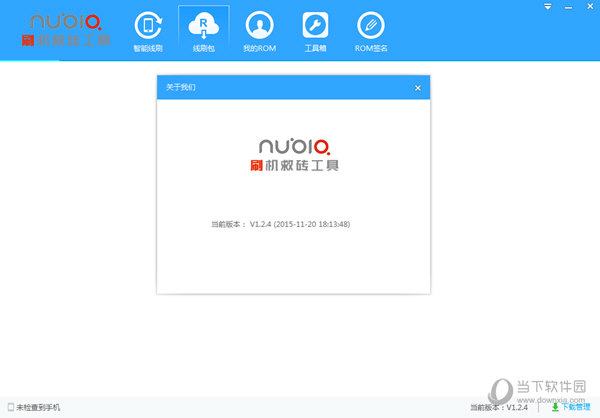This screenshot has width=600, height=418.
Task: Click the nubia 刷机救砖工具 logo in header
Action: click(66, 30)
